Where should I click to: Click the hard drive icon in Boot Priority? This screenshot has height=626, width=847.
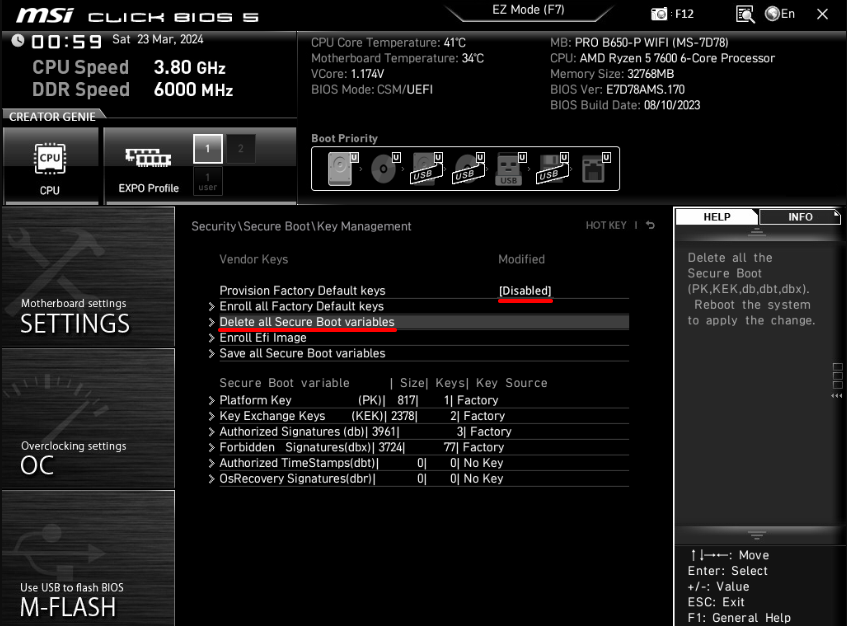click(340, 168)
